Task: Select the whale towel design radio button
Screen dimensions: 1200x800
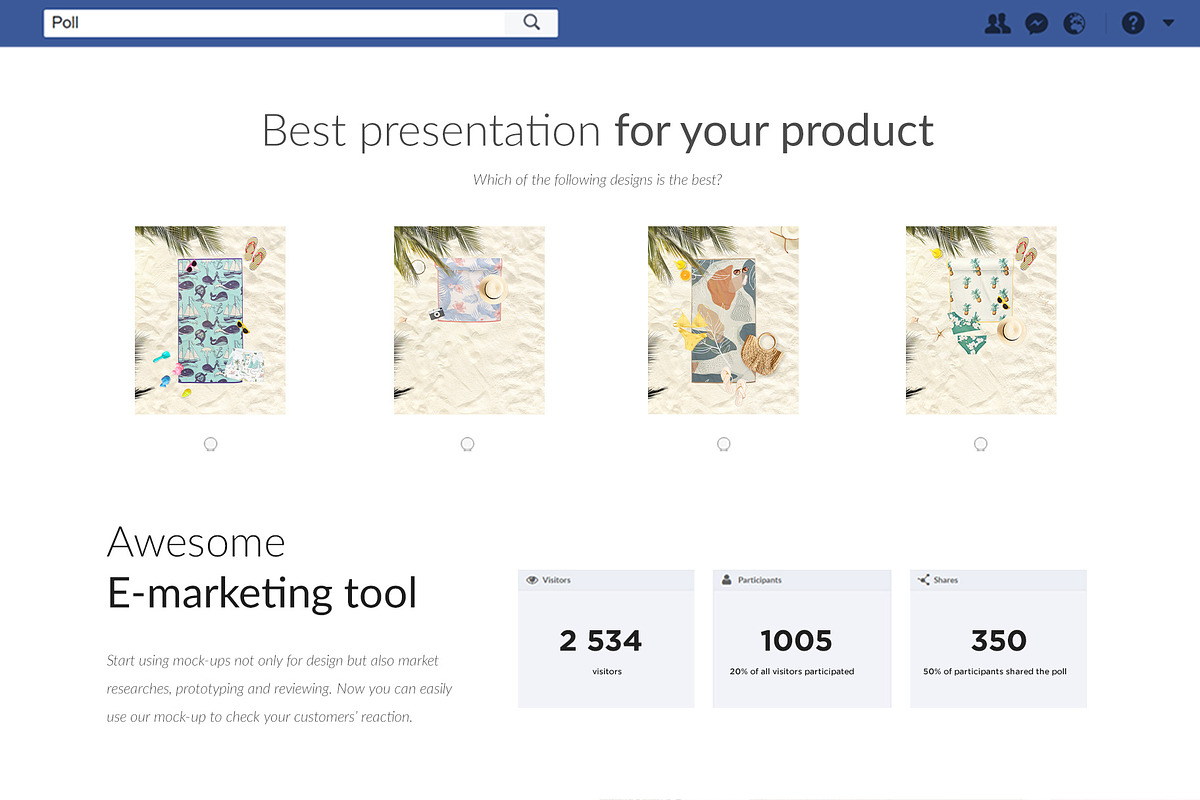Action: 210,444
